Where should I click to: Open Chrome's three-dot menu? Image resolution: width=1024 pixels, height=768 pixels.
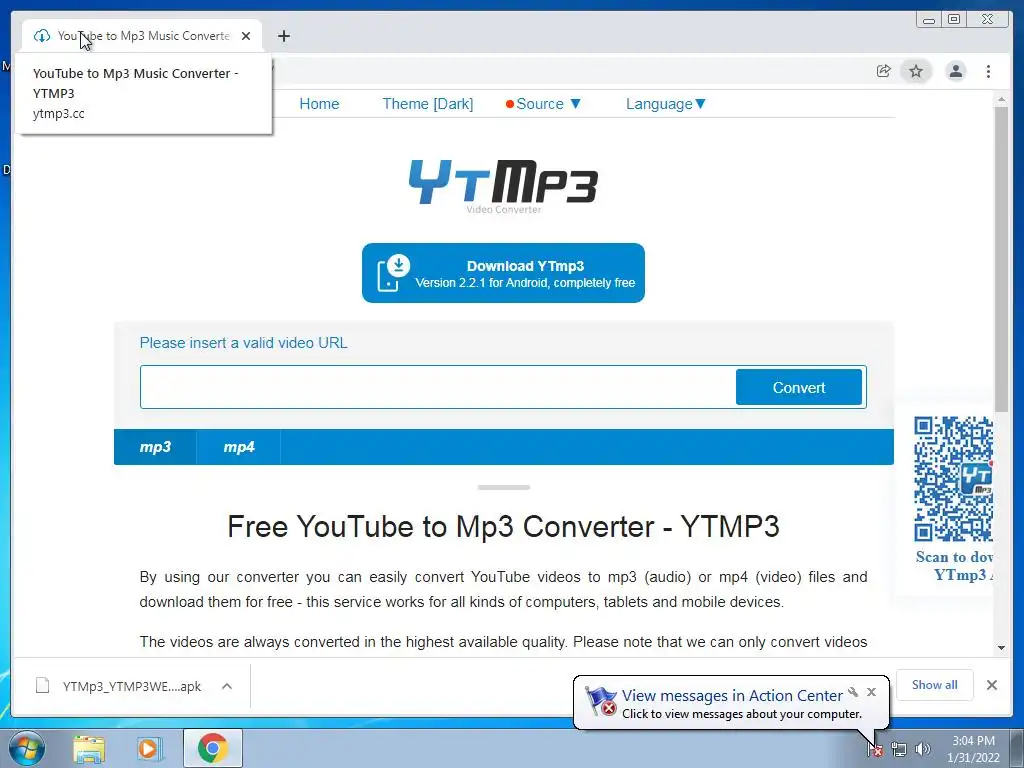point(988,71)
